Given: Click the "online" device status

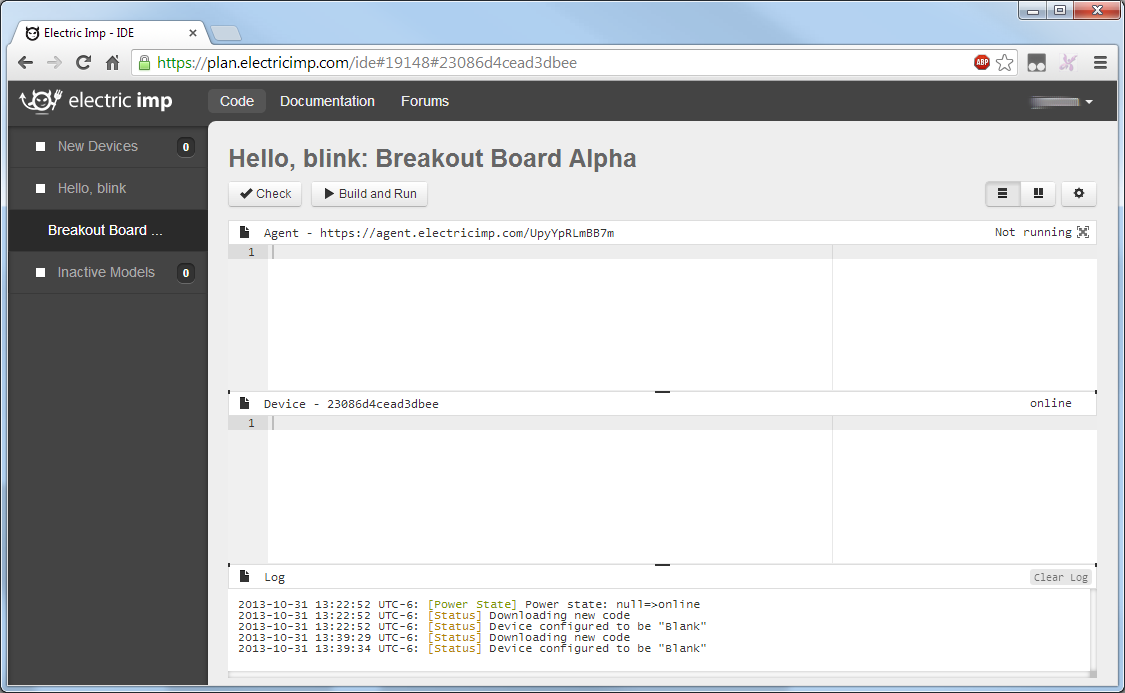Looking at the screenshot, I should [1050, 403].
